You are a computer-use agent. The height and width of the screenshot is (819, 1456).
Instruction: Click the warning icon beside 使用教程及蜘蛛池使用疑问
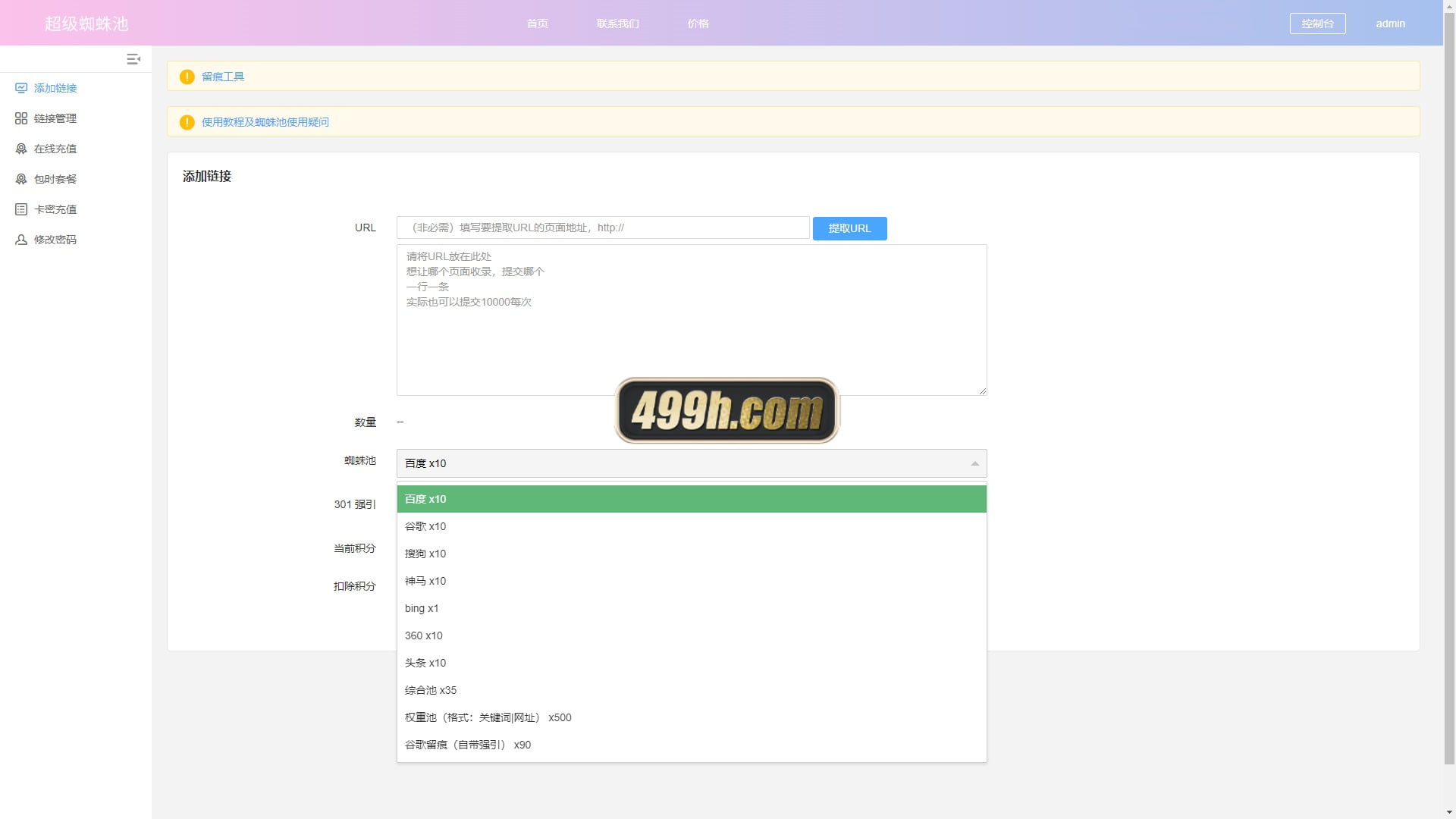click(x=187, y=122)
